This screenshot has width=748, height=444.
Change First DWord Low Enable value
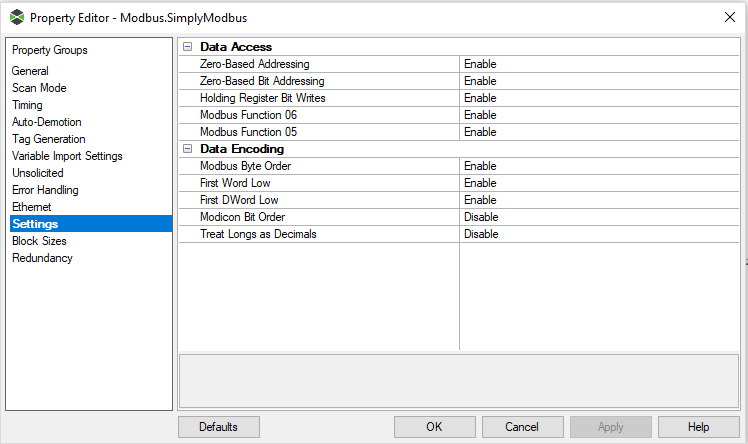pos(599,200)
